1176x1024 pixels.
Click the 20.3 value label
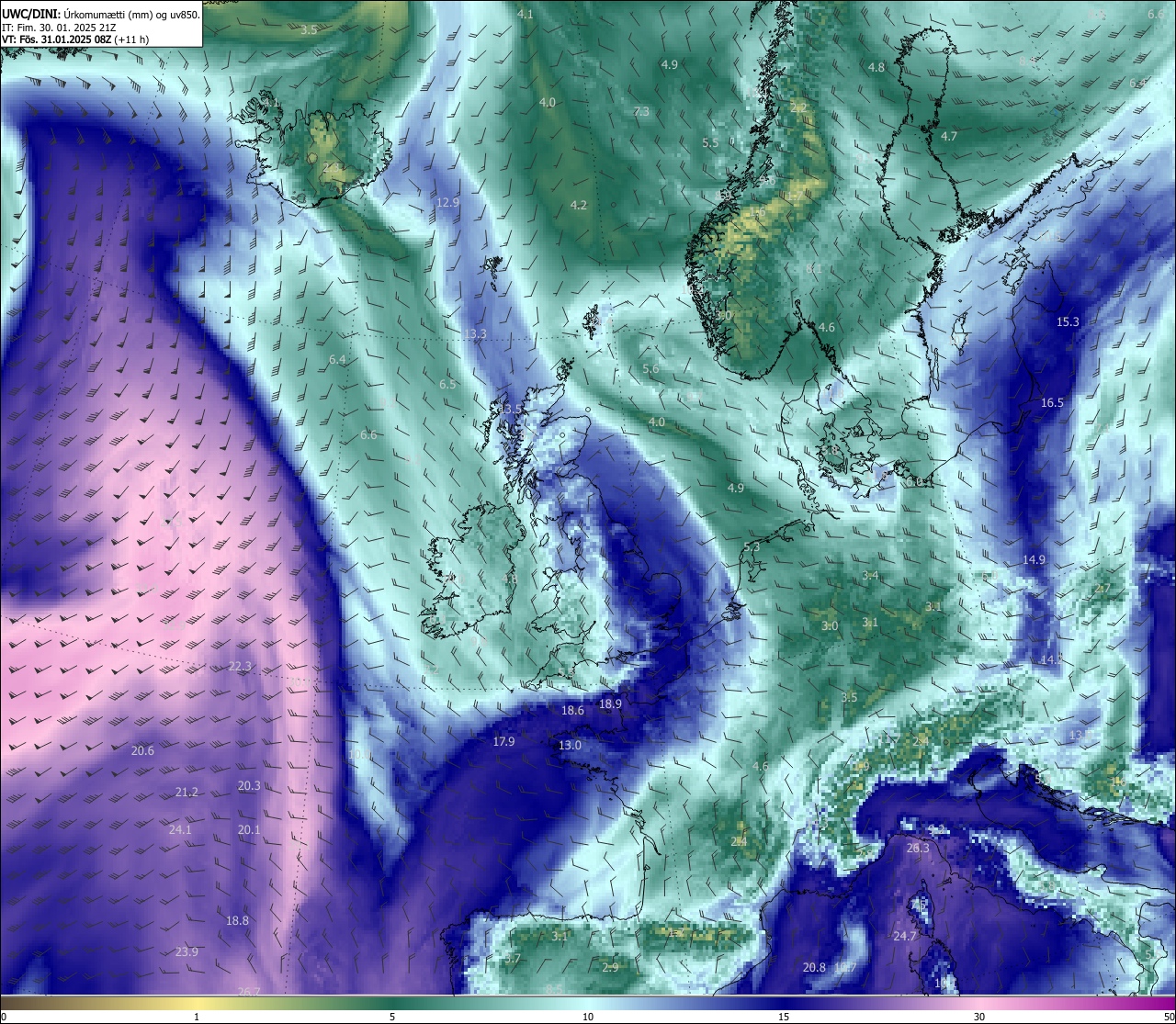(249, 785)
